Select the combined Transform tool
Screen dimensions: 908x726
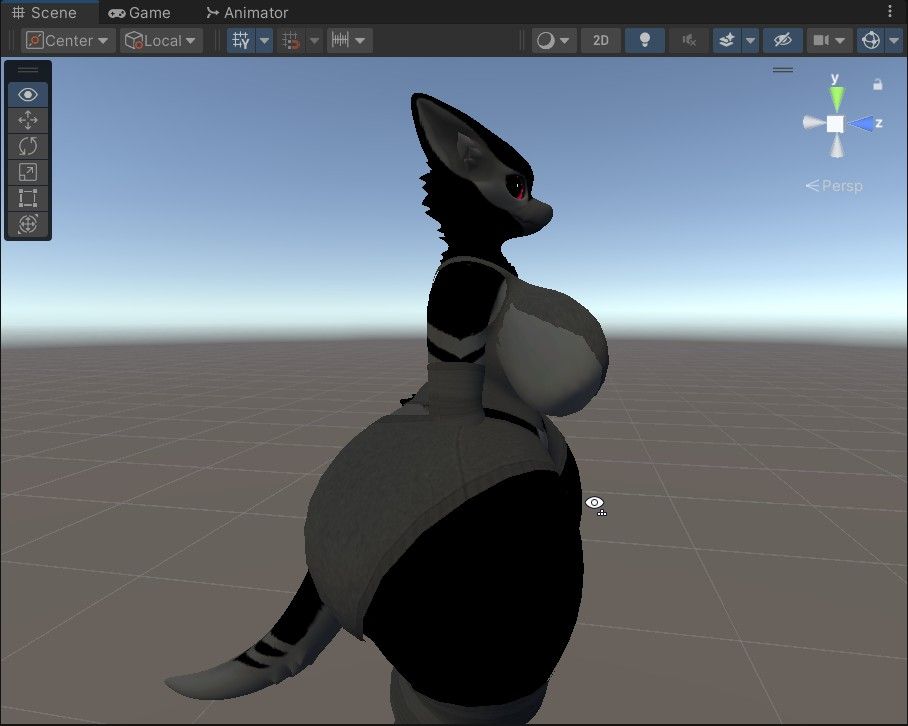tap(28, 224)
